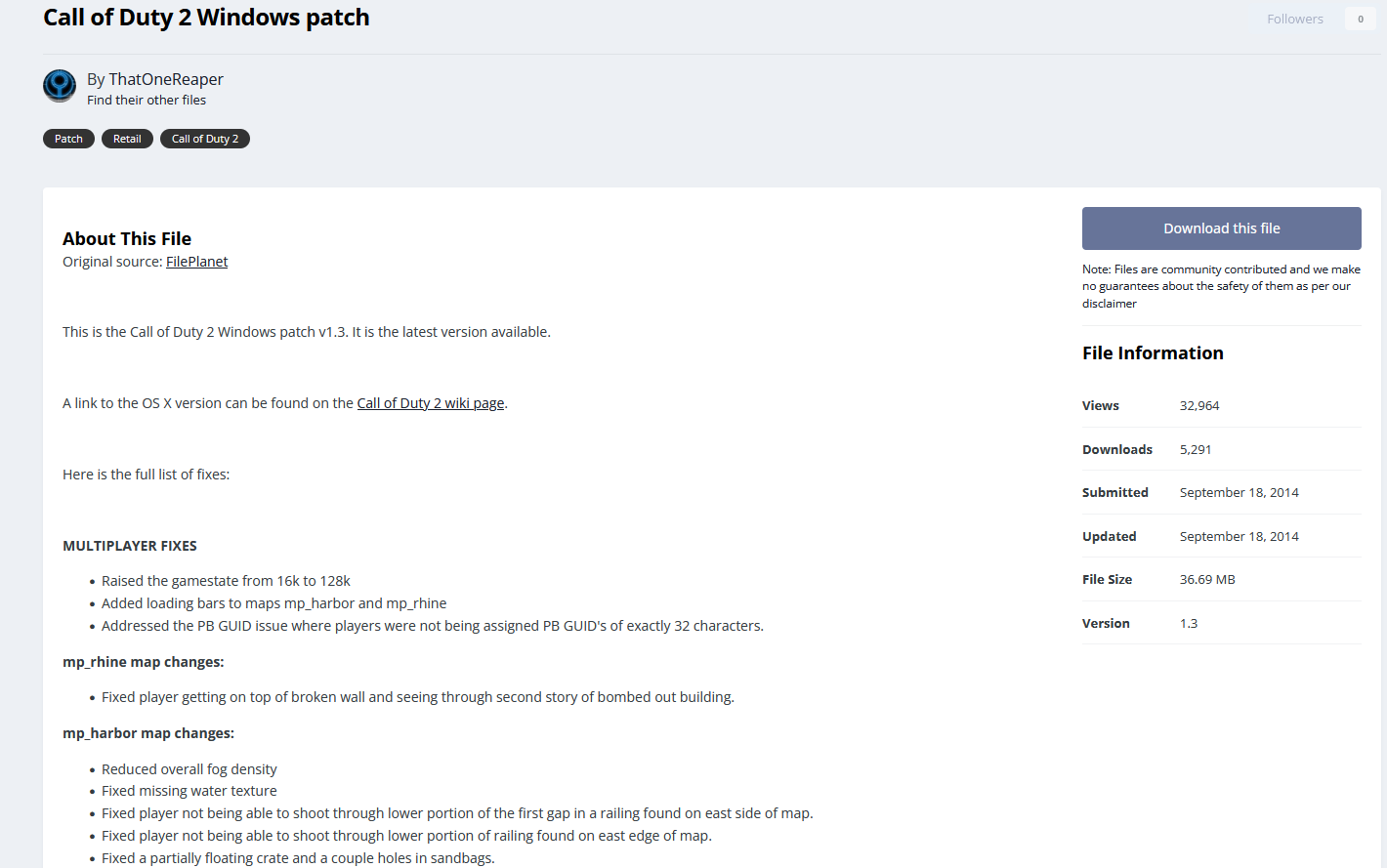
Task: Click ThatOneReaper's profile avatar
Action: tap(60, 86)
